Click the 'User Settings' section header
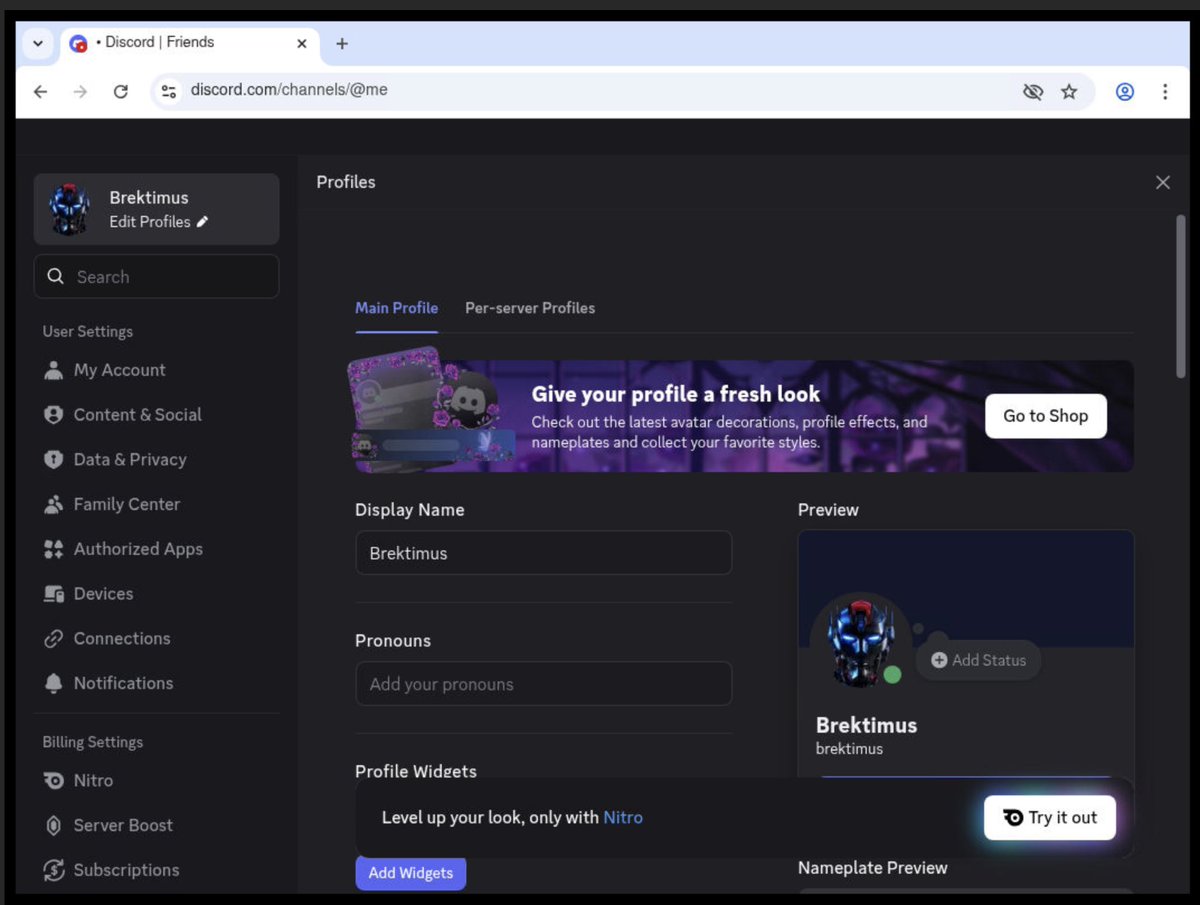Image resolution: width=1200 pixels, height=905 pixels. pyautogui.click(x=88, y=332)
